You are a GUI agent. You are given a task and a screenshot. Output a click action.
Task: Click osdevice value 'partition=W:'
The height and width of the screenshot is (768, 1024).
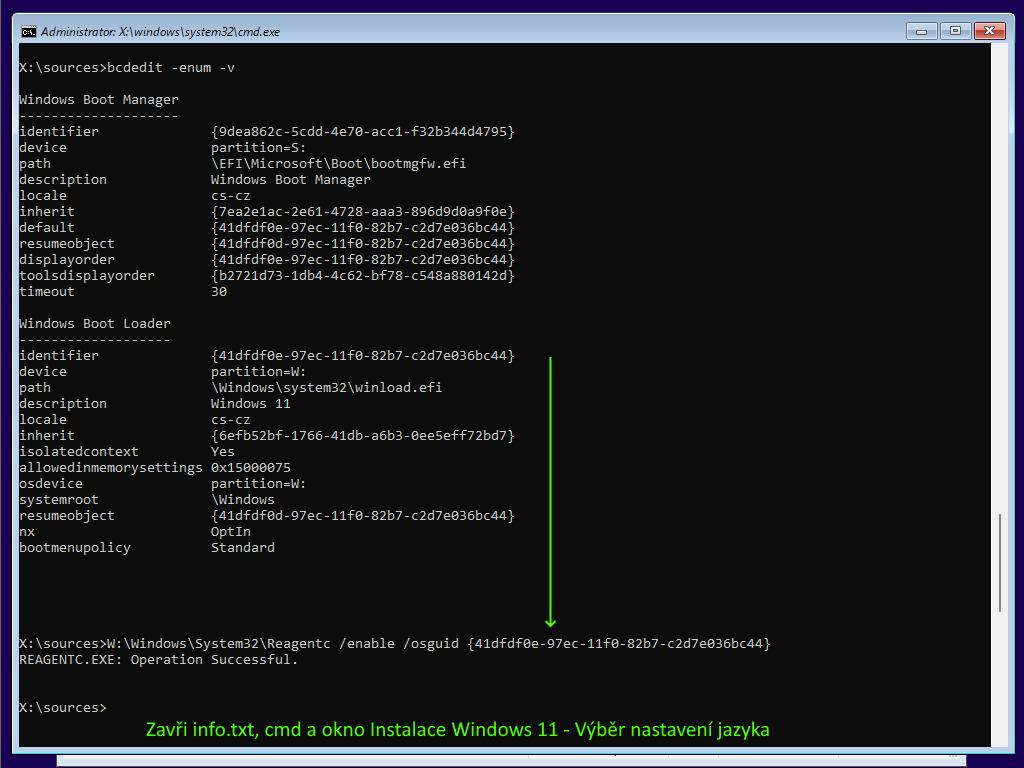(x=259, y=484)
